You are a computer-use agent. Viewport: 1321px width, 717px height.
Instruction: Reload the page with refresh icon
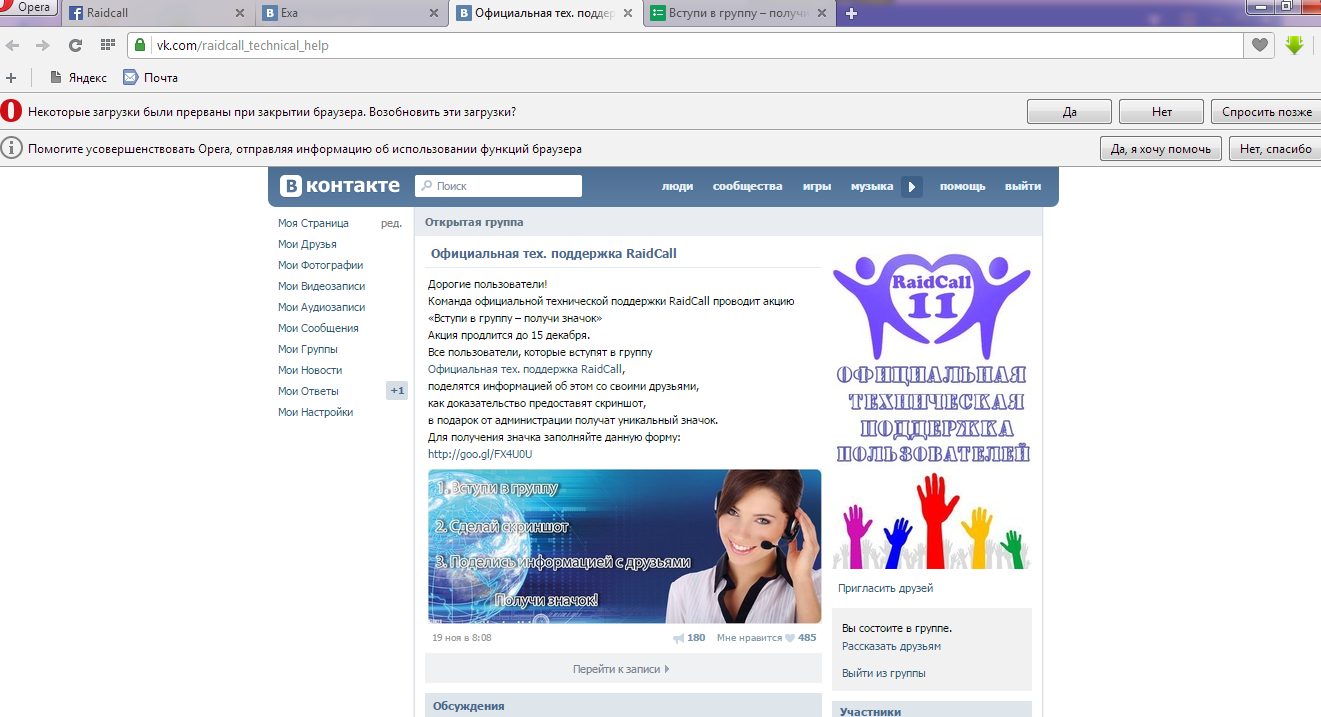click(x=75, y=45)
